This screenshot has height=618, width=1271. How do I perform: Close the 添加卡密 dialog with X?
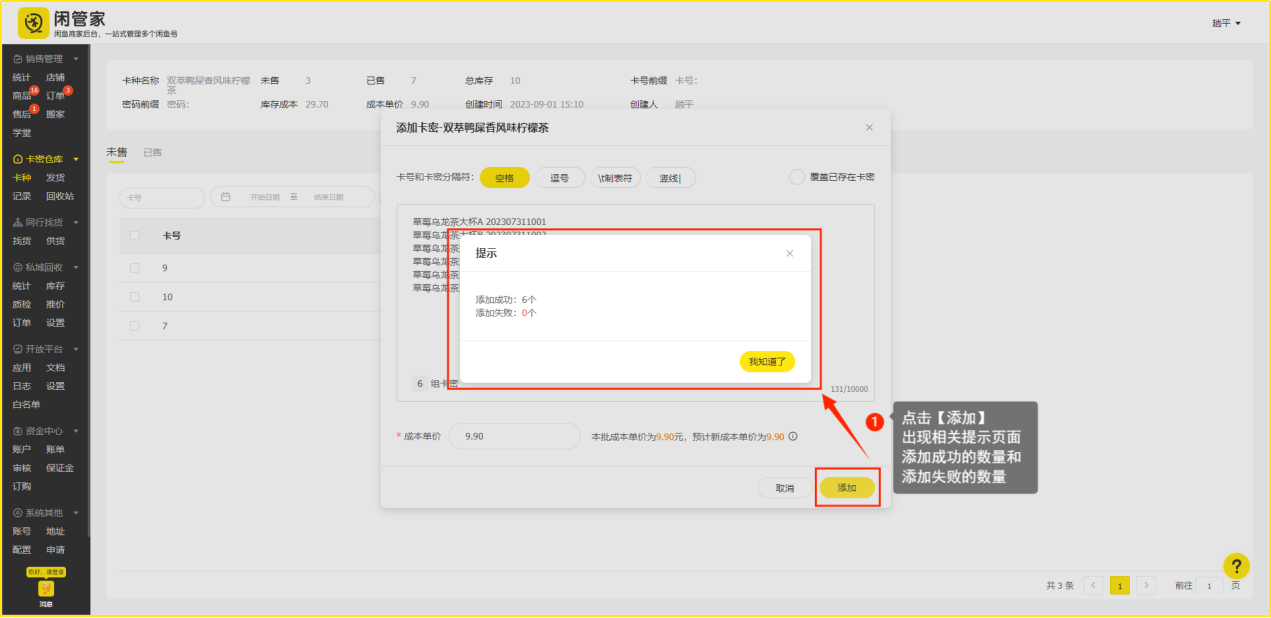pos(869,127)
